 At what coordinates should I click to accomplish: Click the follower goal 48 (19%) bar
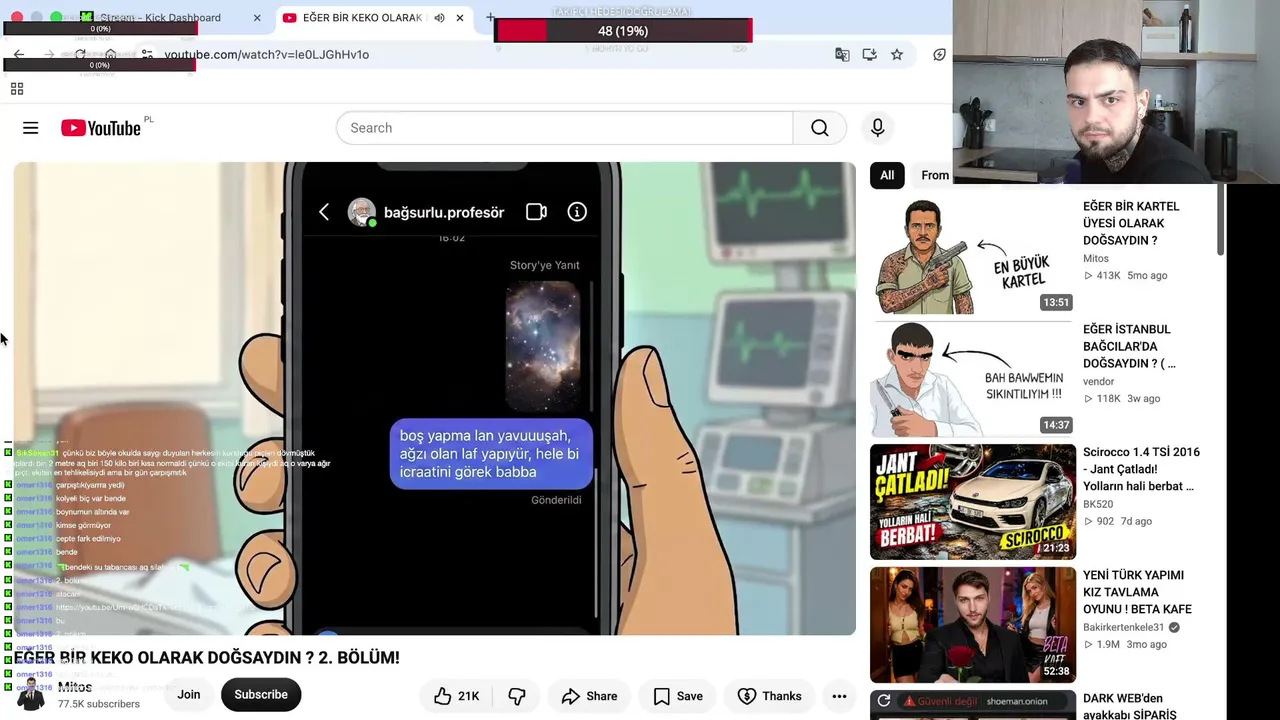pos(623,31)
